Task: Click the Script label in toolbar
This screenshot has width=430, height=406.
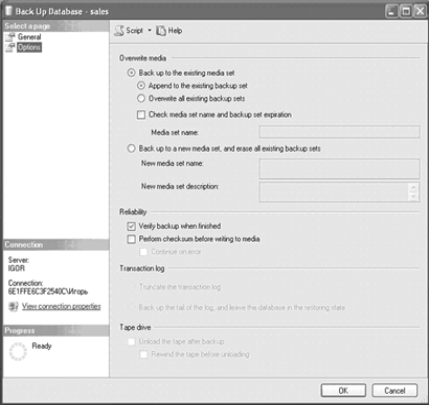Action: point(135,31)
